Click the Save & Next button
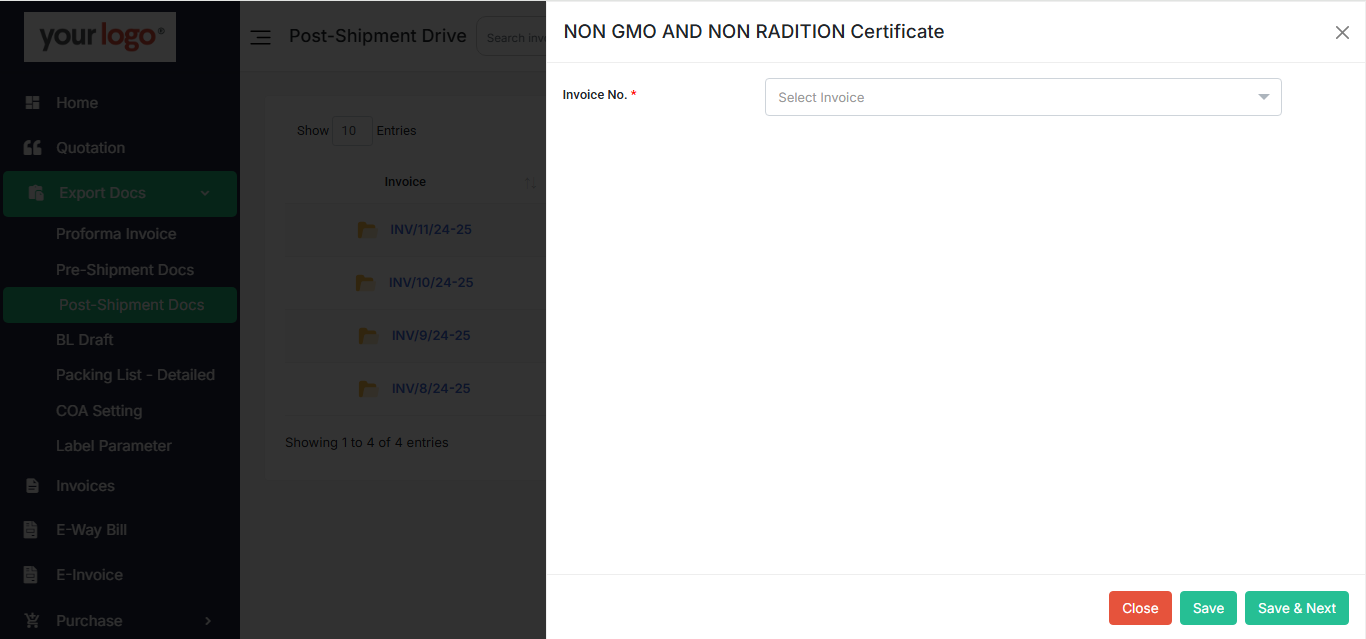This screenshot has height=639, width=1366. (x=1297, y=608)
